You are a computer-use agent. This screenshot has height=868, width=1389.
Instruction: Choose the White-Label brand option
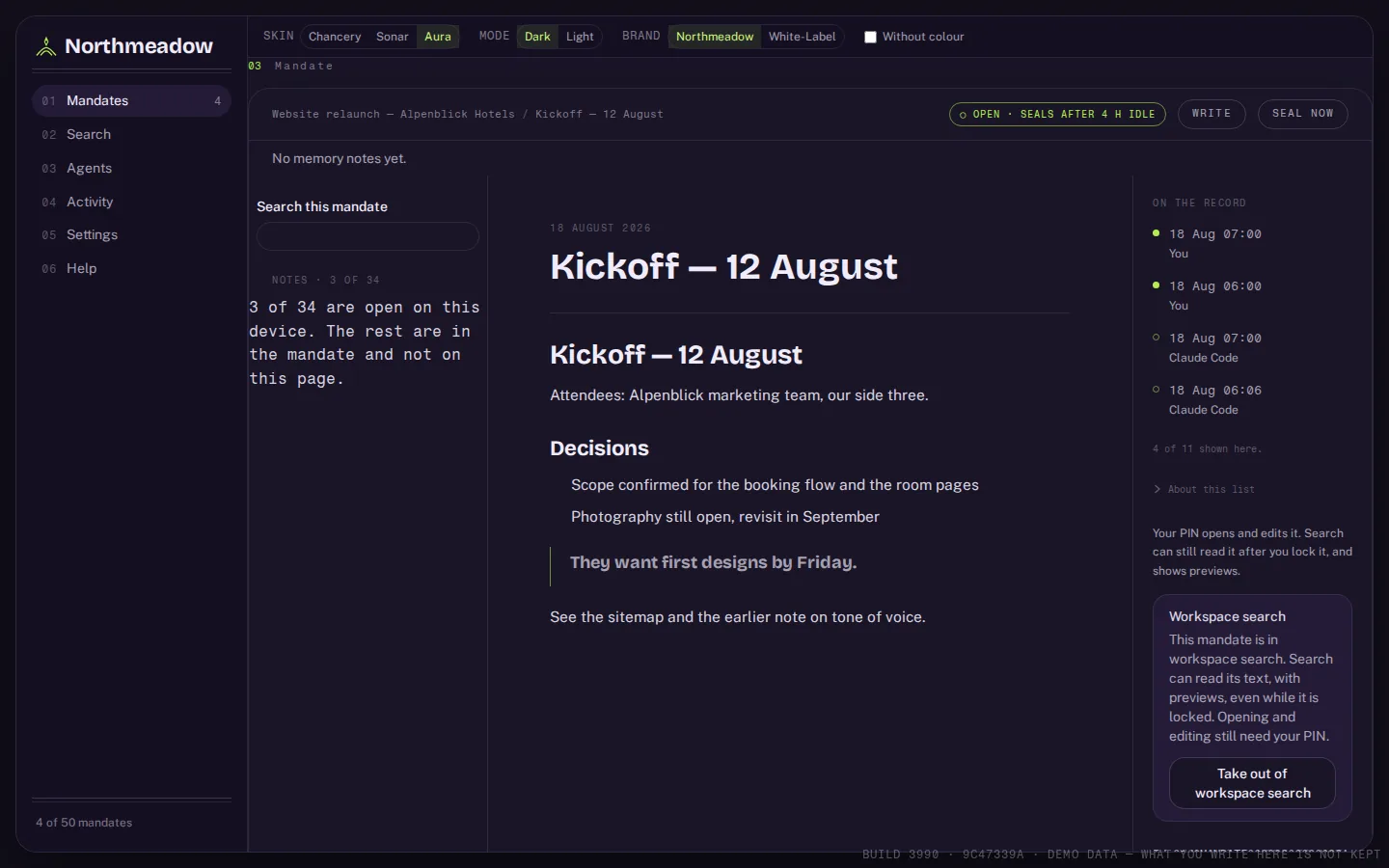pyautogui.click(x=803, y=37)
